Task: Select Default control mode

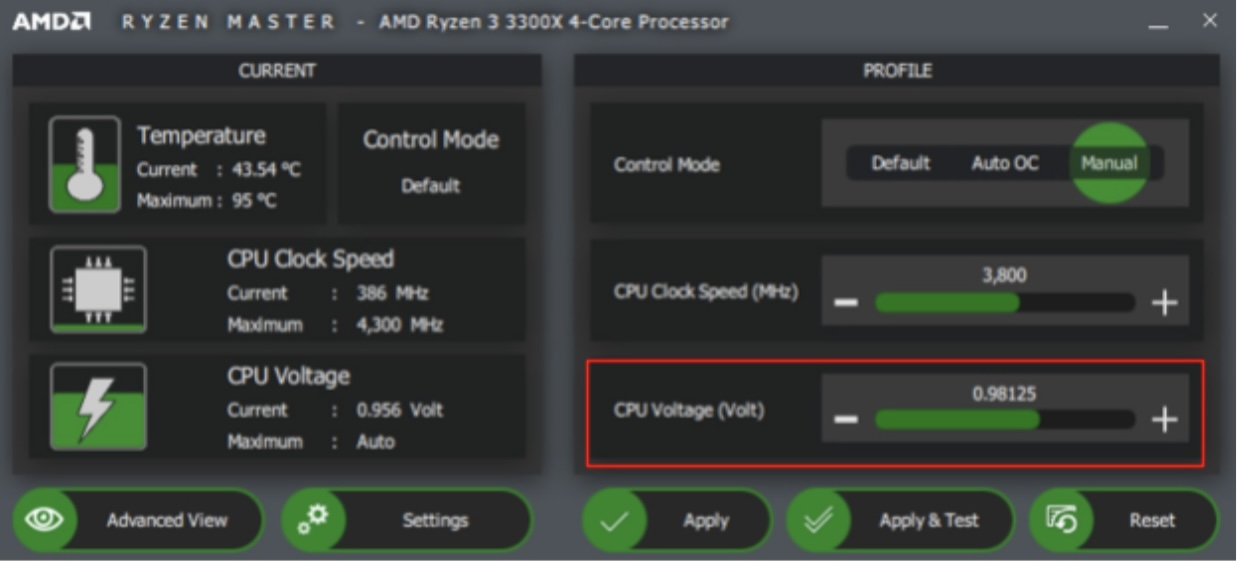Action: point(900,163)
